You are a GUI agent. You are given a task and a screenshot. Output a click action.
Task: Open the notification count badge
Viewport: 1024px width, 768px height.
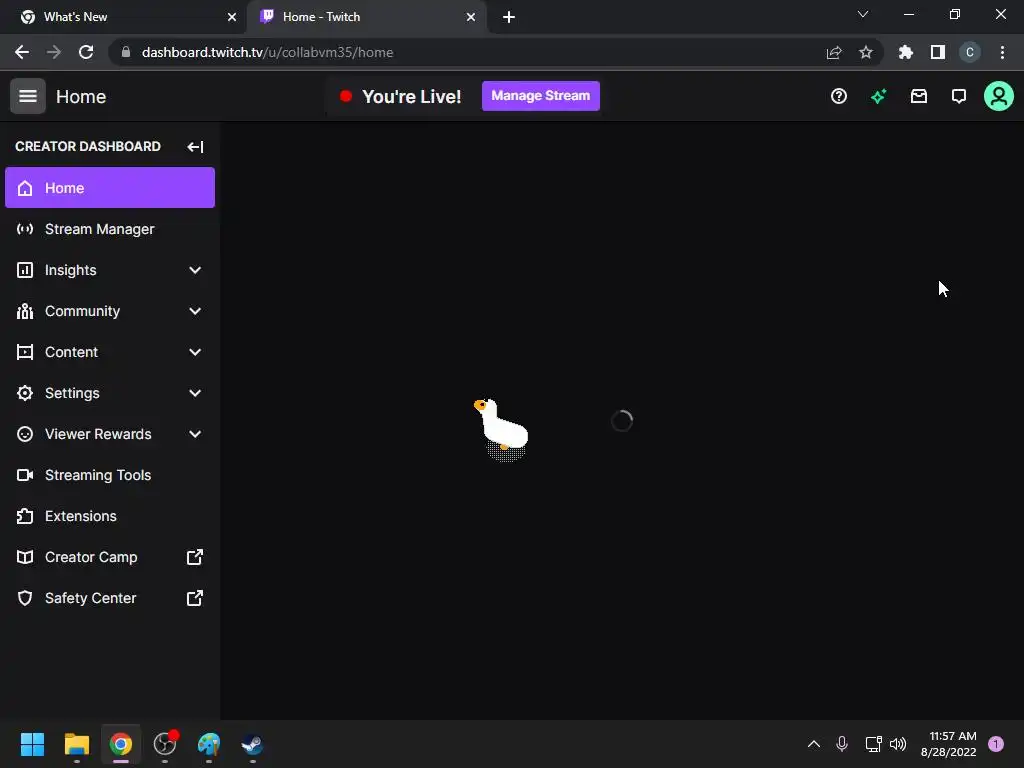click(x=996, y=744)
